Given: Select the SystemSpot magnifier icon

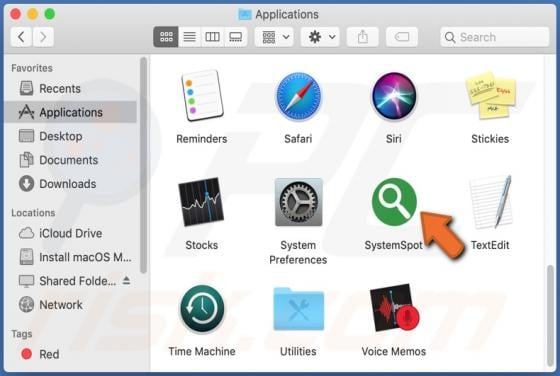Looking at the screenshot, I should 394,202.
